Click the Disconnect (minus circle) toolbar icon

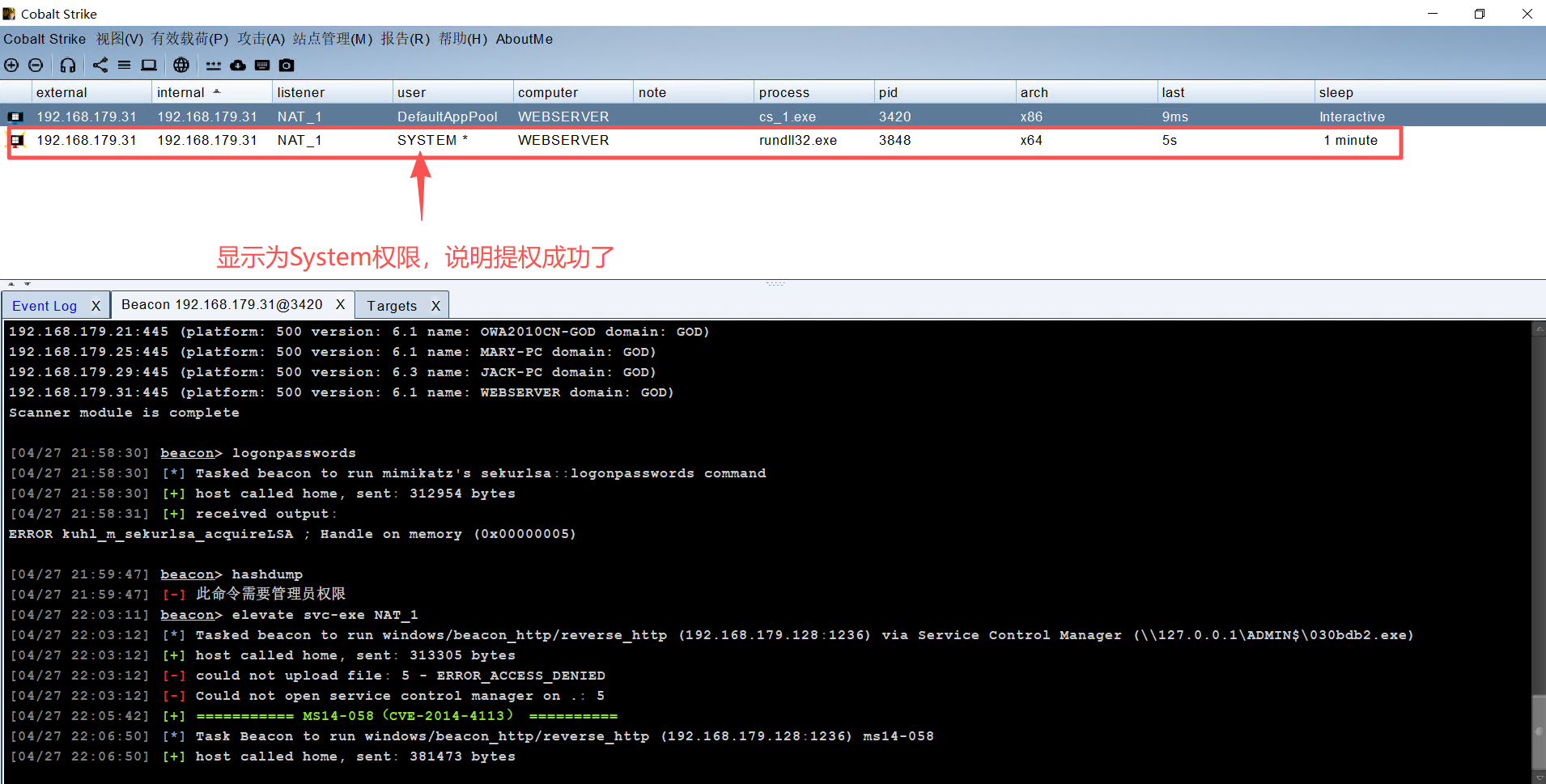pyautogui.click(x=36, y=66)
